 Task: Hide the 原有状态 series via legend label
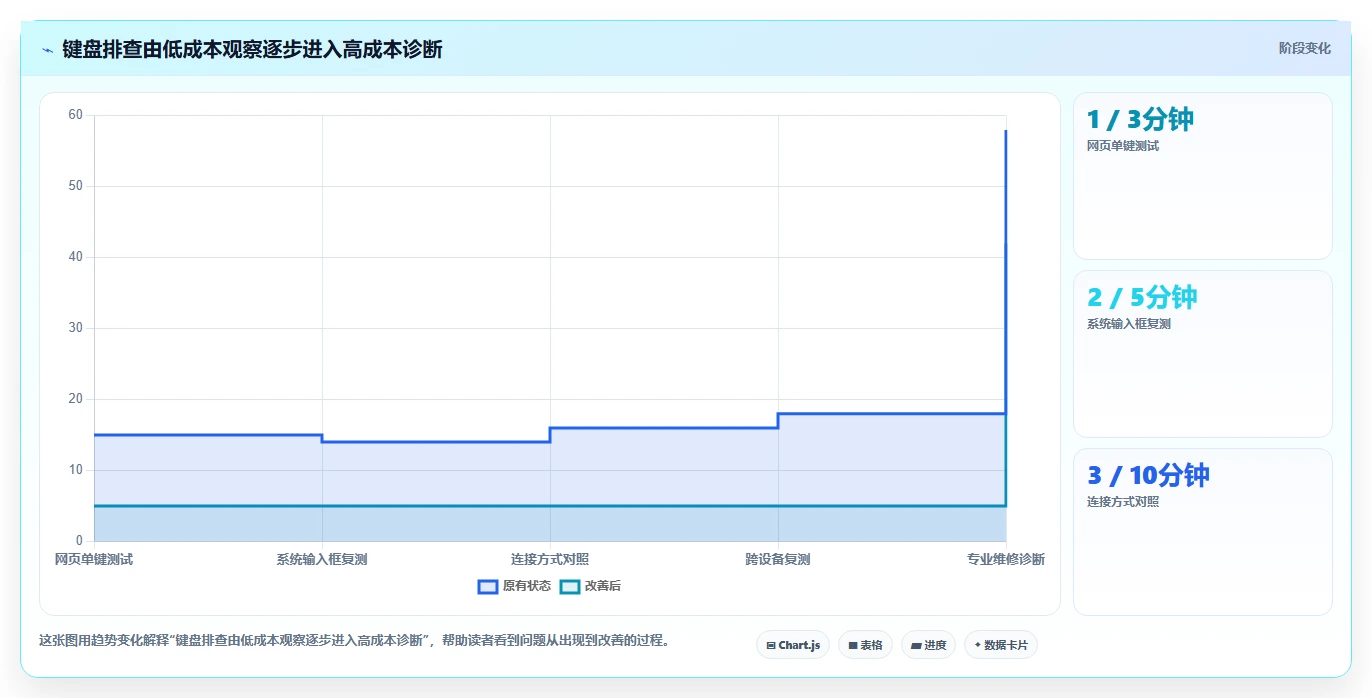[527, 587]
